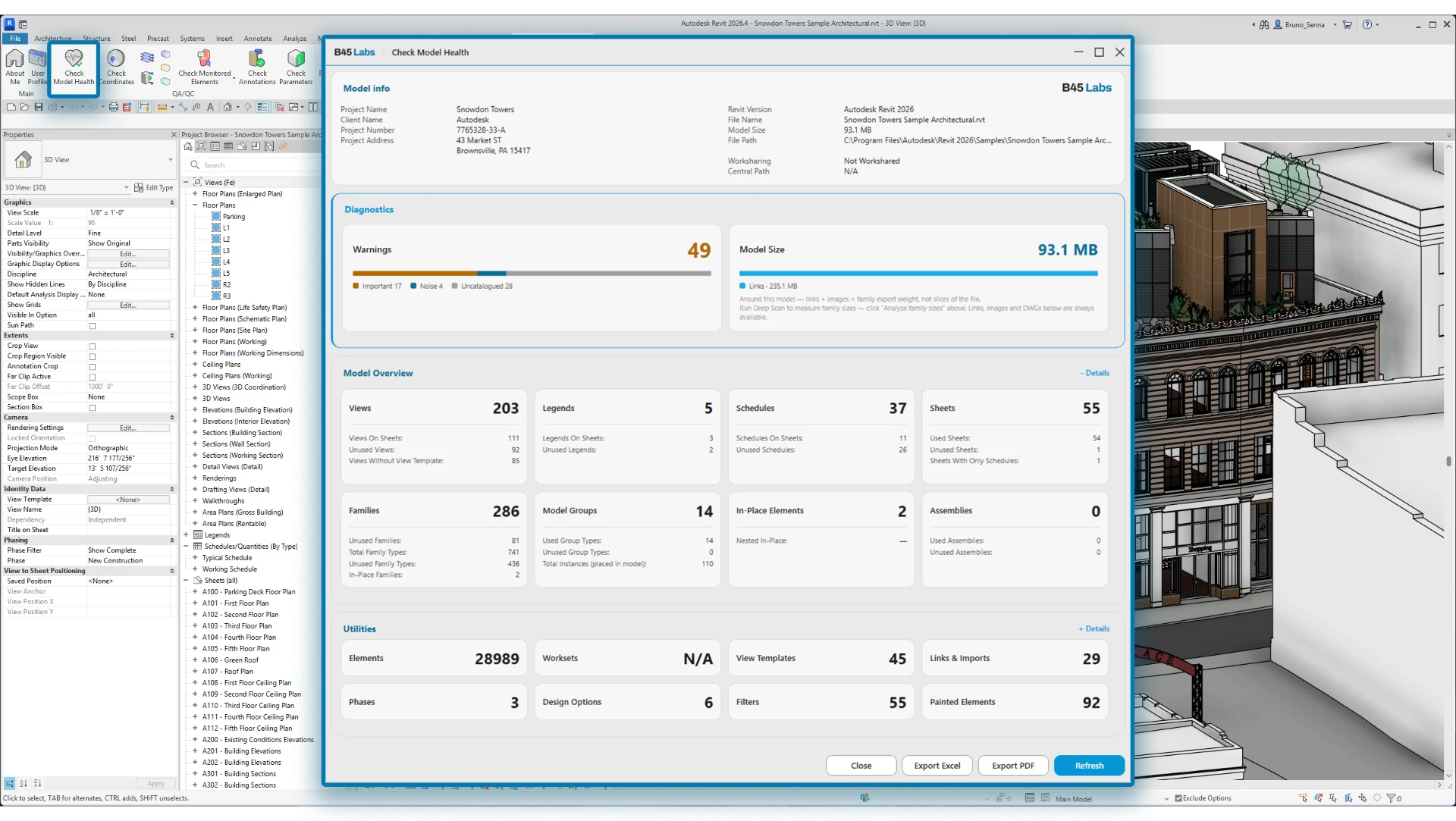Image resolution: width=1456 pixels, height=821 pixels.
Task: Enable the Far Clip Active checkbox
Action: pos(93,377)
